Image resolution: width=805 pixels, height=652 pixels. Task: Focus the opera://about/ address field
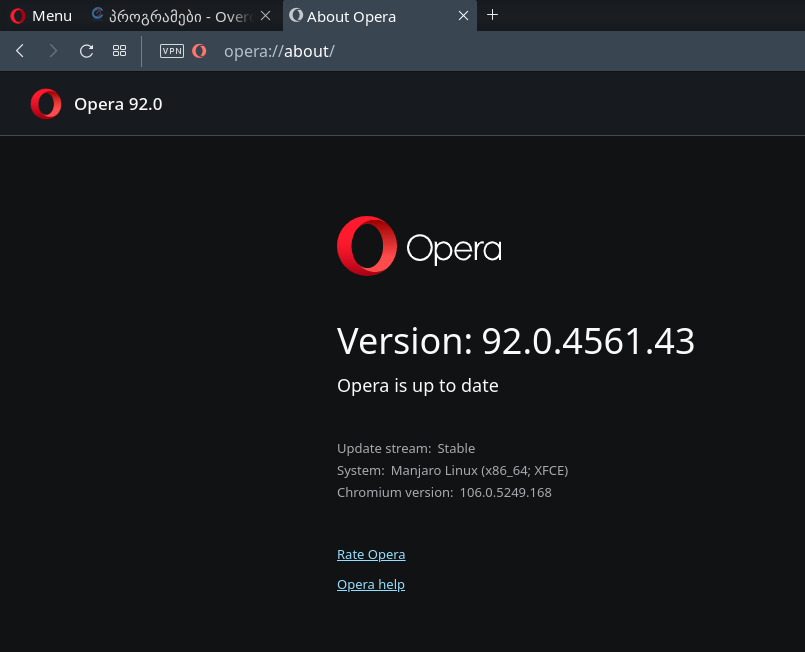400,51
